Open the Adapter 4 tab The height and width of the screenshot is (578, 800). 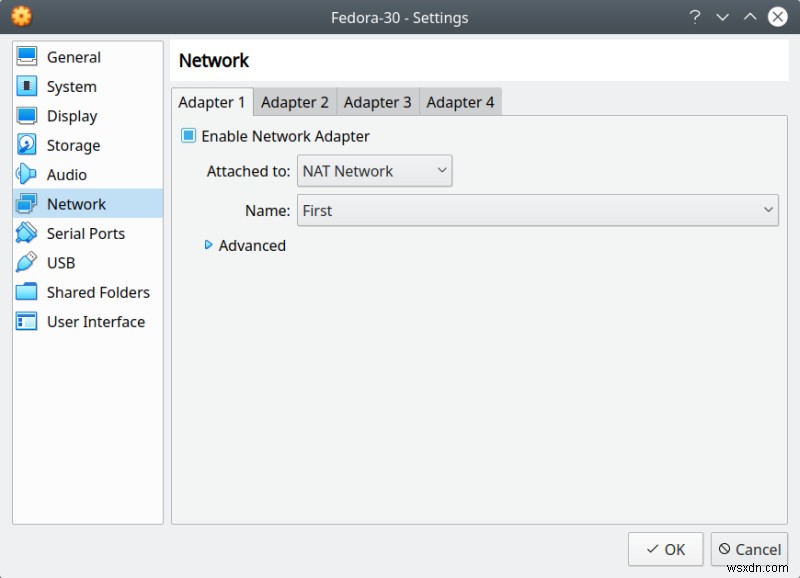[460, 101]
